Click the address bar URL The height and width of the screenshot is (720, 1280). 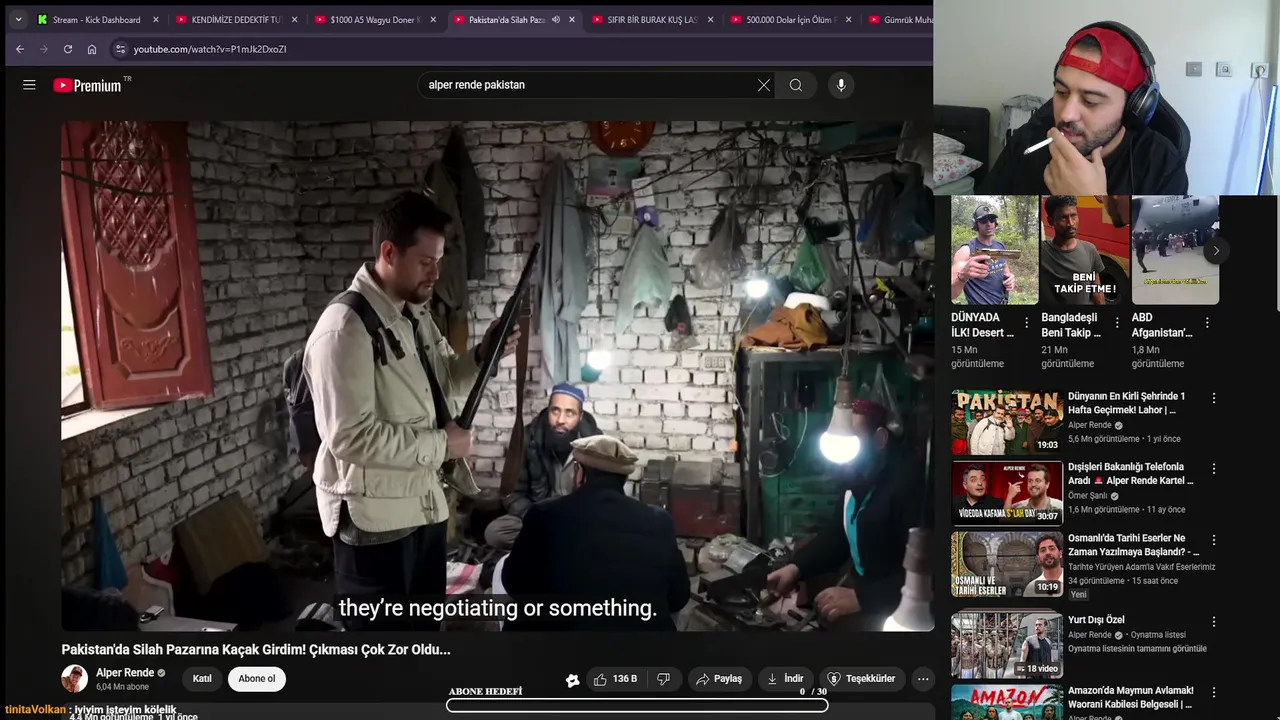coord(210,49)
